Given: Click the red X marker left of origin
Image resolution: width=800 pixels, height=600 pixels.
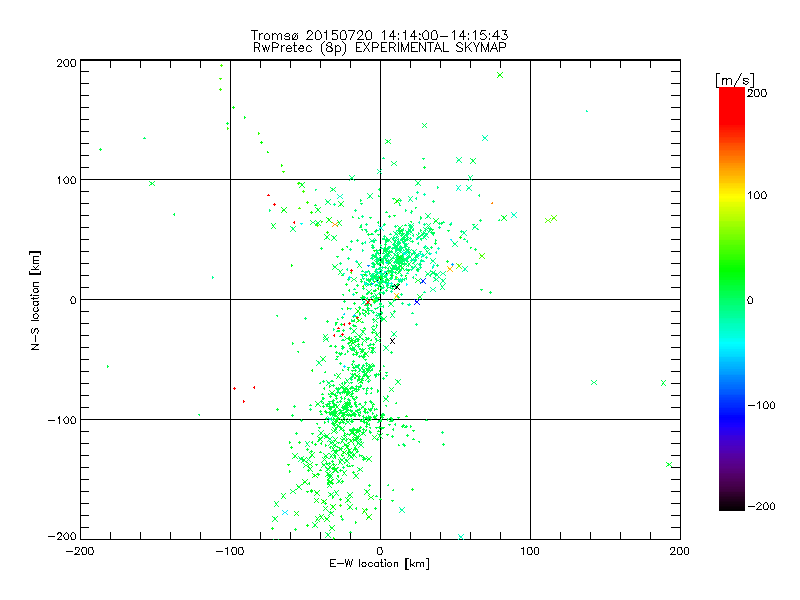Looking at the screenshot, I should 367,303.
